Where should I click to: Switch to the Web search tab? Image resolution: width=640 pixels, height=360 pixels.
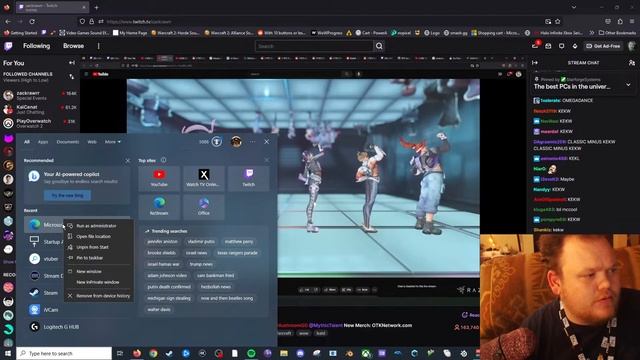[x=92, y=142]
